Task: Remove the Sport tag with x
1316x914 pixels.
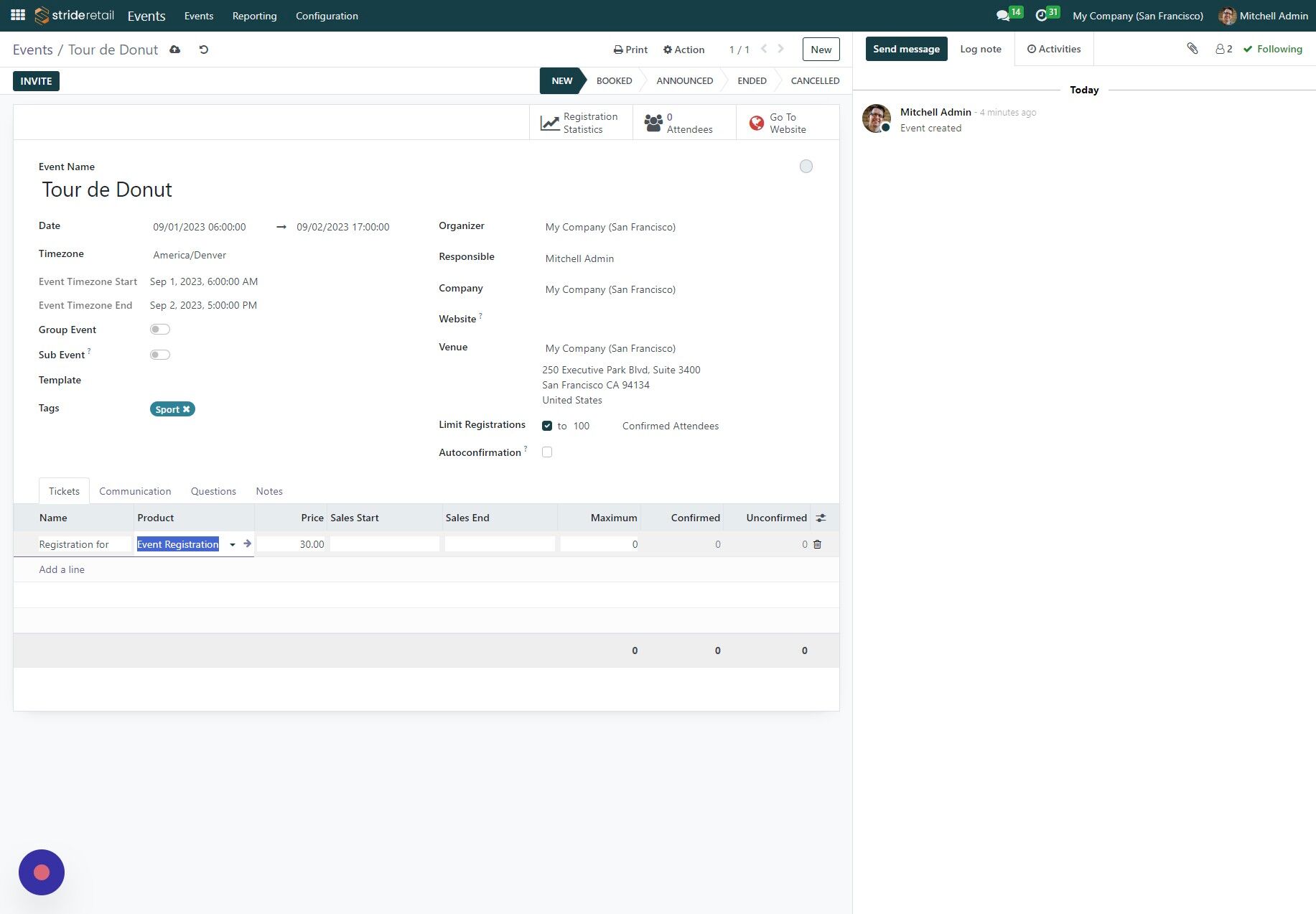Action: pos(187,409)
